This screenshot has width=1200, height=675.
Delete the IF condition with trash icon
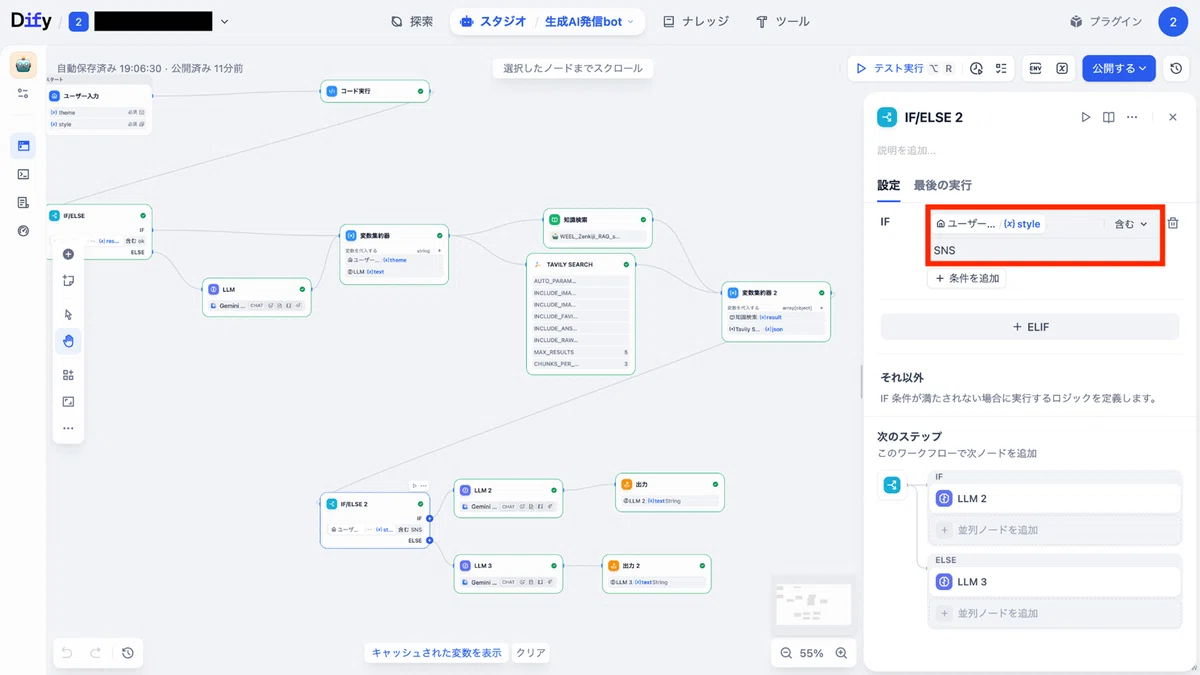click(x=1173, y=223)
